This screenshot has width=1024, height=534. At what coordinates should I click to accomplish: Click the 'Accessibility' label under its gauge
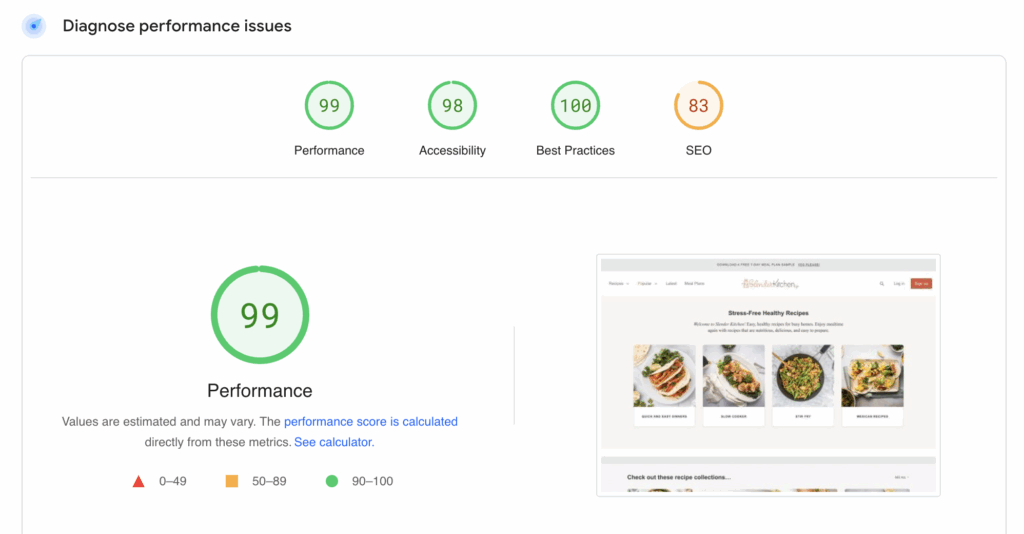453,151
